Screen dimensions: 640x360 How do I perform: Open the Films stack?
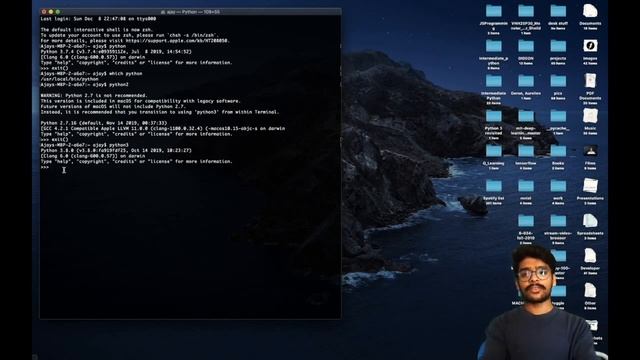[590, 151]
